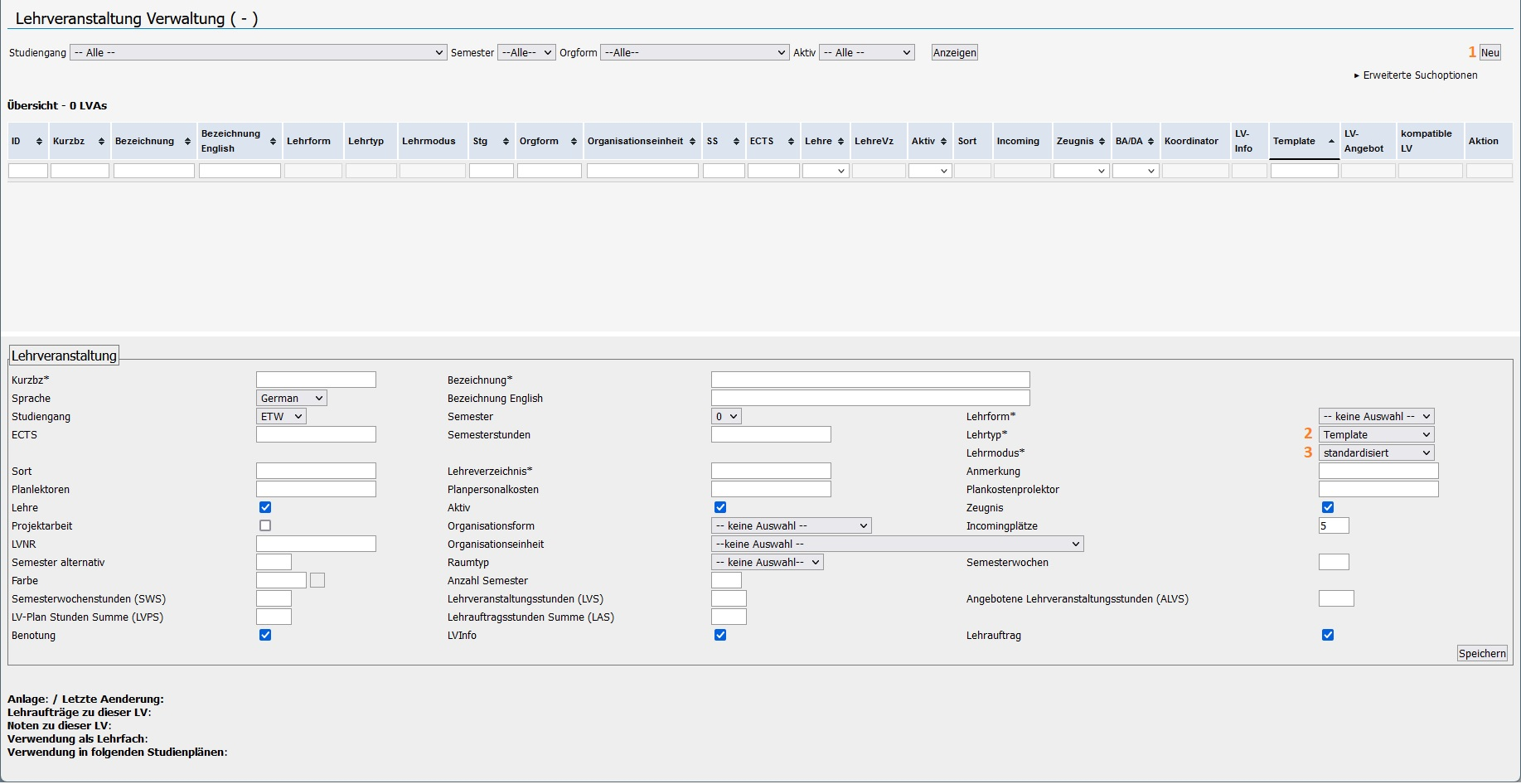Sort the table by Kurzbz column
This screenshot has height=784, width=1521.
[x=100, y=141]
